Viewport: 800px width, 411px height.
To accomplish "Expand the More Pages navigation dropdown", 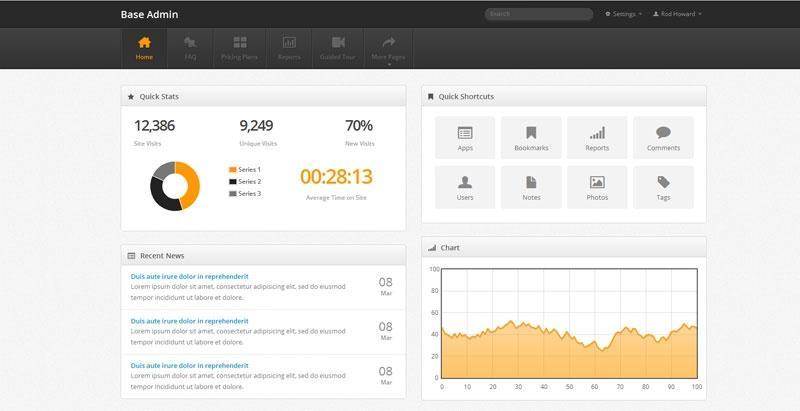I will click(x=388, y=48).
